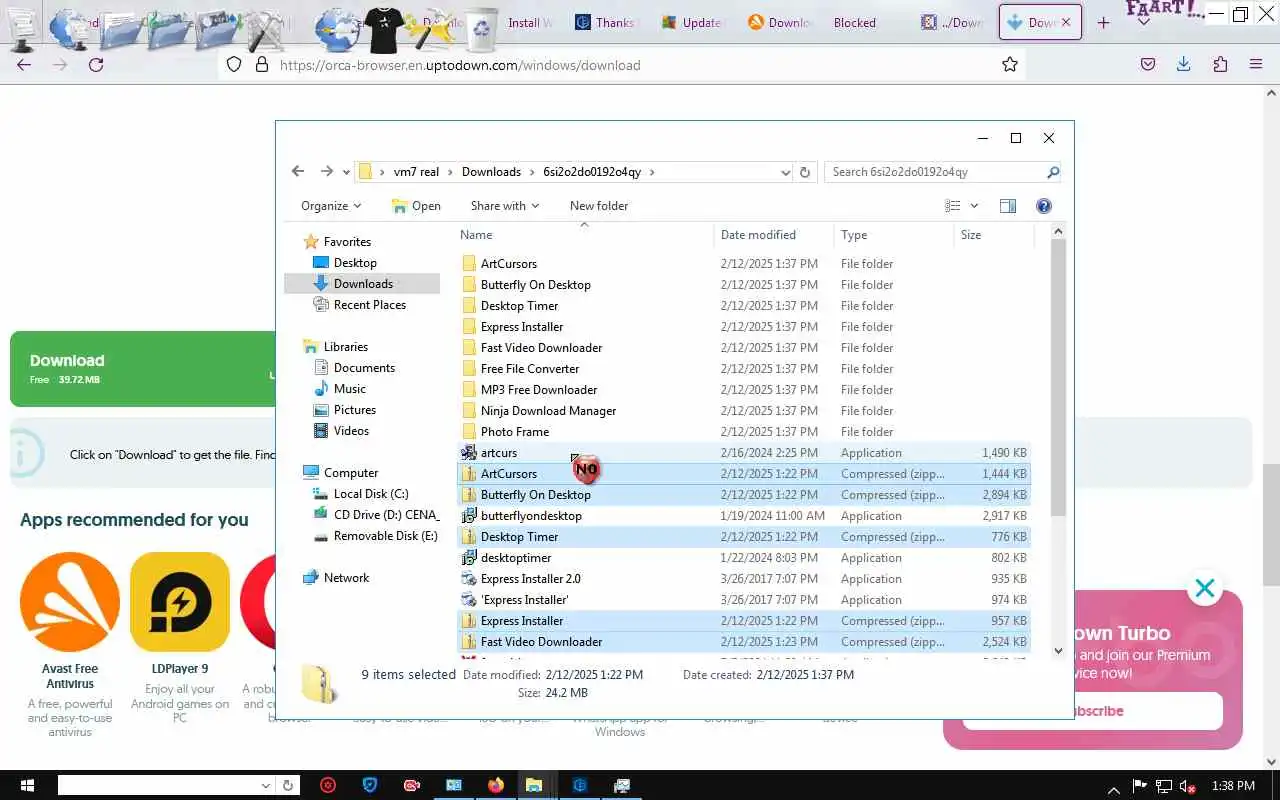Viewport: 1280px width, 800px height.
Task: Expand the view options dropdown arrow
Action: point(975,206)
